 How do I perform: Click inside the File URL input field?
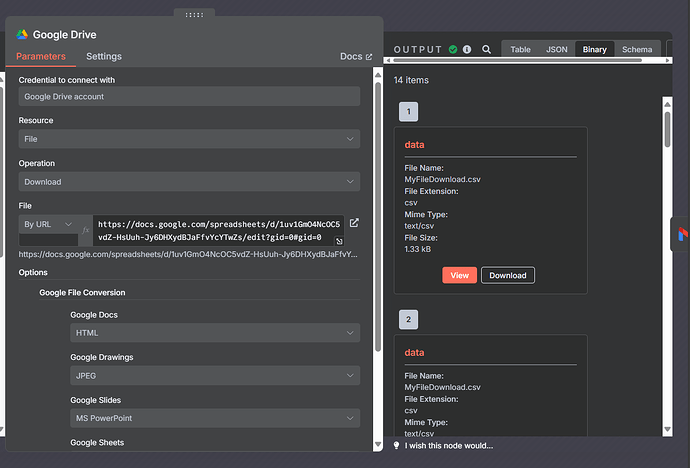[219, 230]
